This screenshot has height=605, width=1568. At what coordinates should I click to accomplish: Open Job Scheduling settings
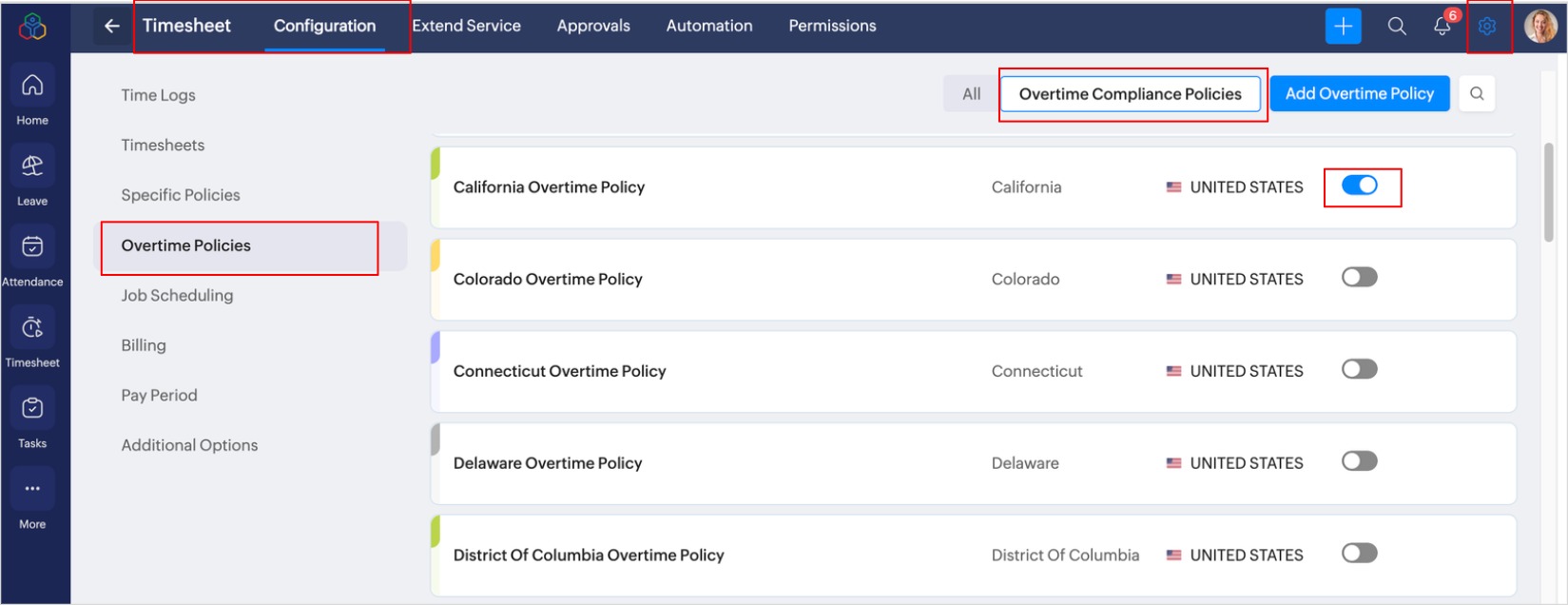[177, 295]
